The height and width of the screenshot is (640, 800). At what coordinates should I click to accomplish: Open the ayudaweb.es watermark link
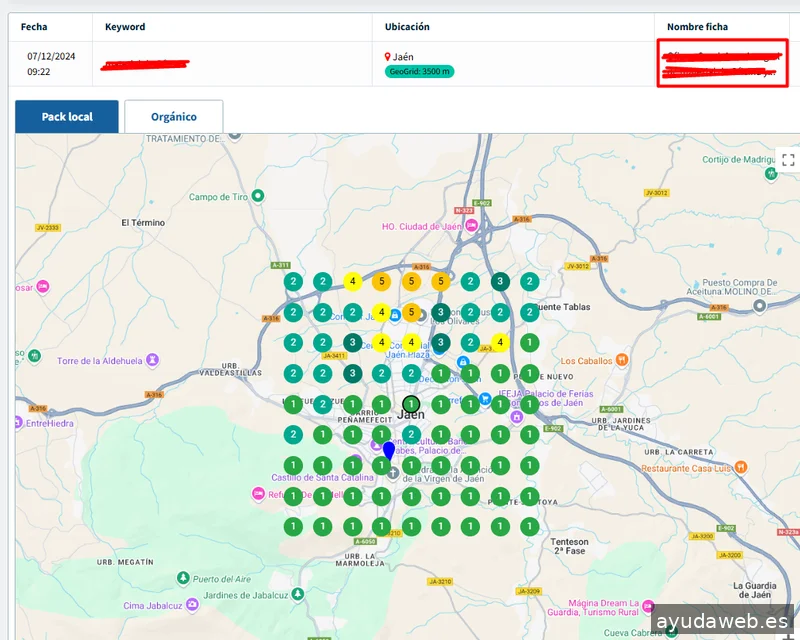pos(722,624)
